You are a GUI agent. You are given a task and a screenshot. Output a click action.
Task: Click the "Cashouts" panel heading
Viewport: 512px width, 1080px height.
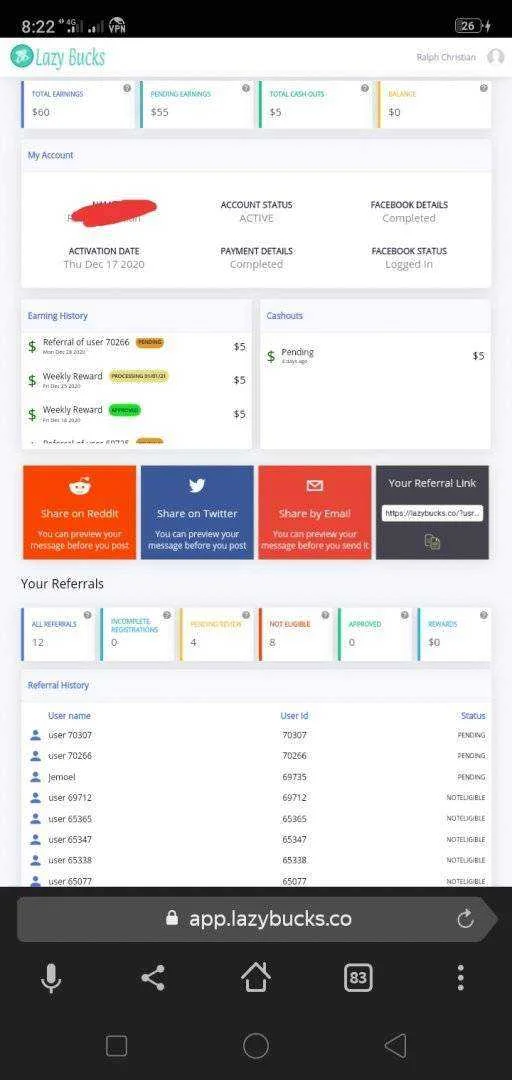tap(285, 315)
